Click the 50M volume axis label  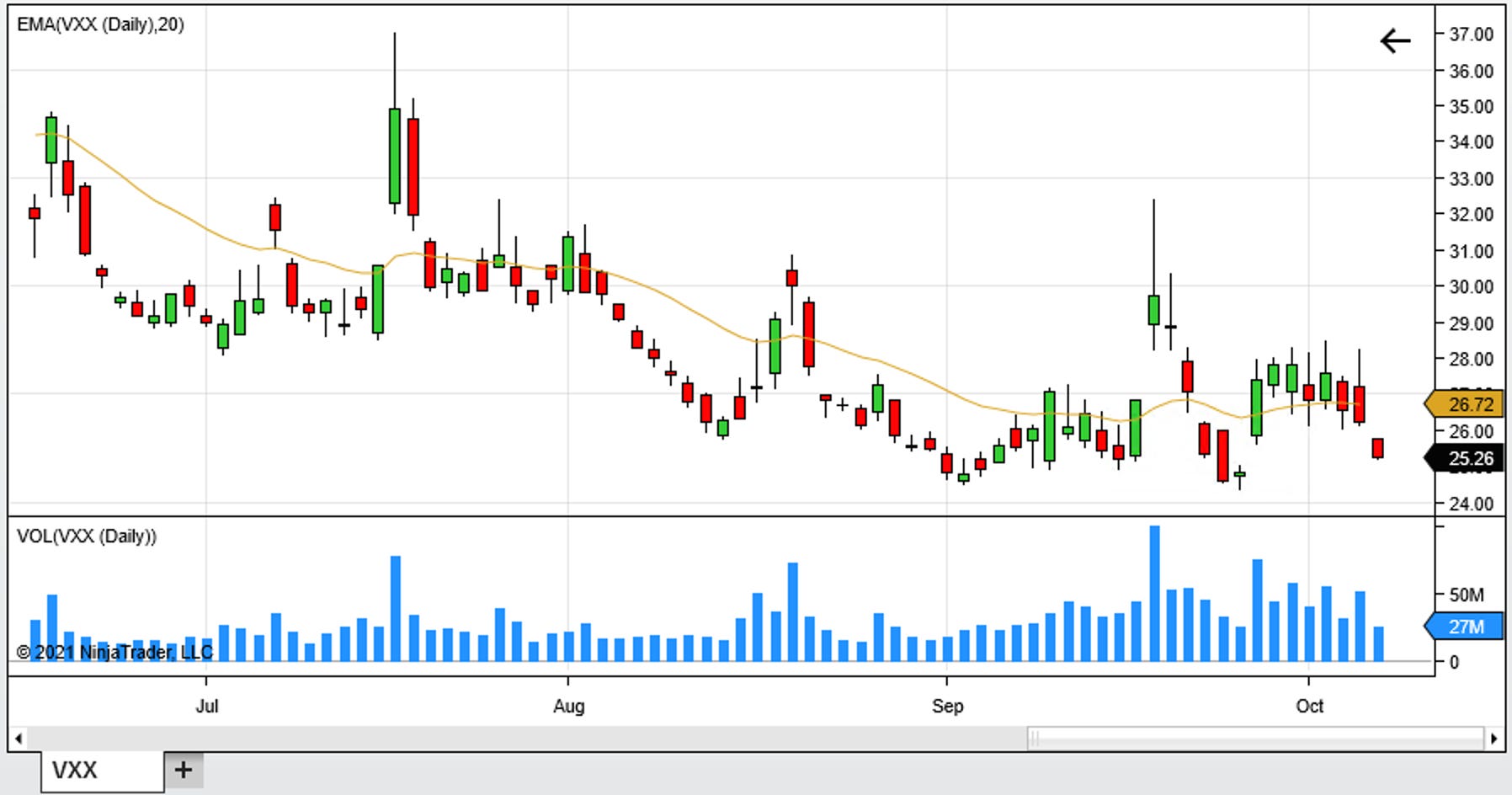(x=1467, y=595)
